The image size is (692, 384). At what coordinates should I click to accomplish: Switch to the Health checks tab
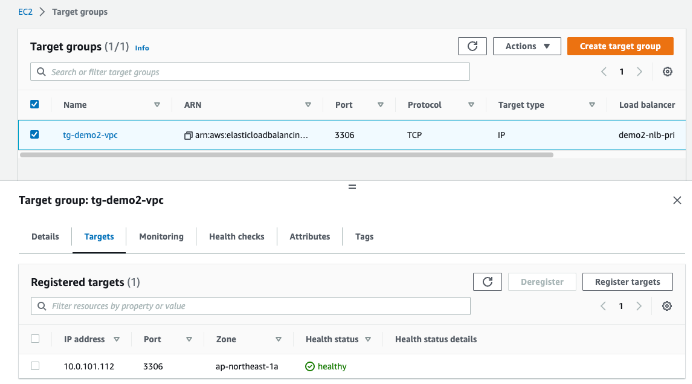[237, 237]
